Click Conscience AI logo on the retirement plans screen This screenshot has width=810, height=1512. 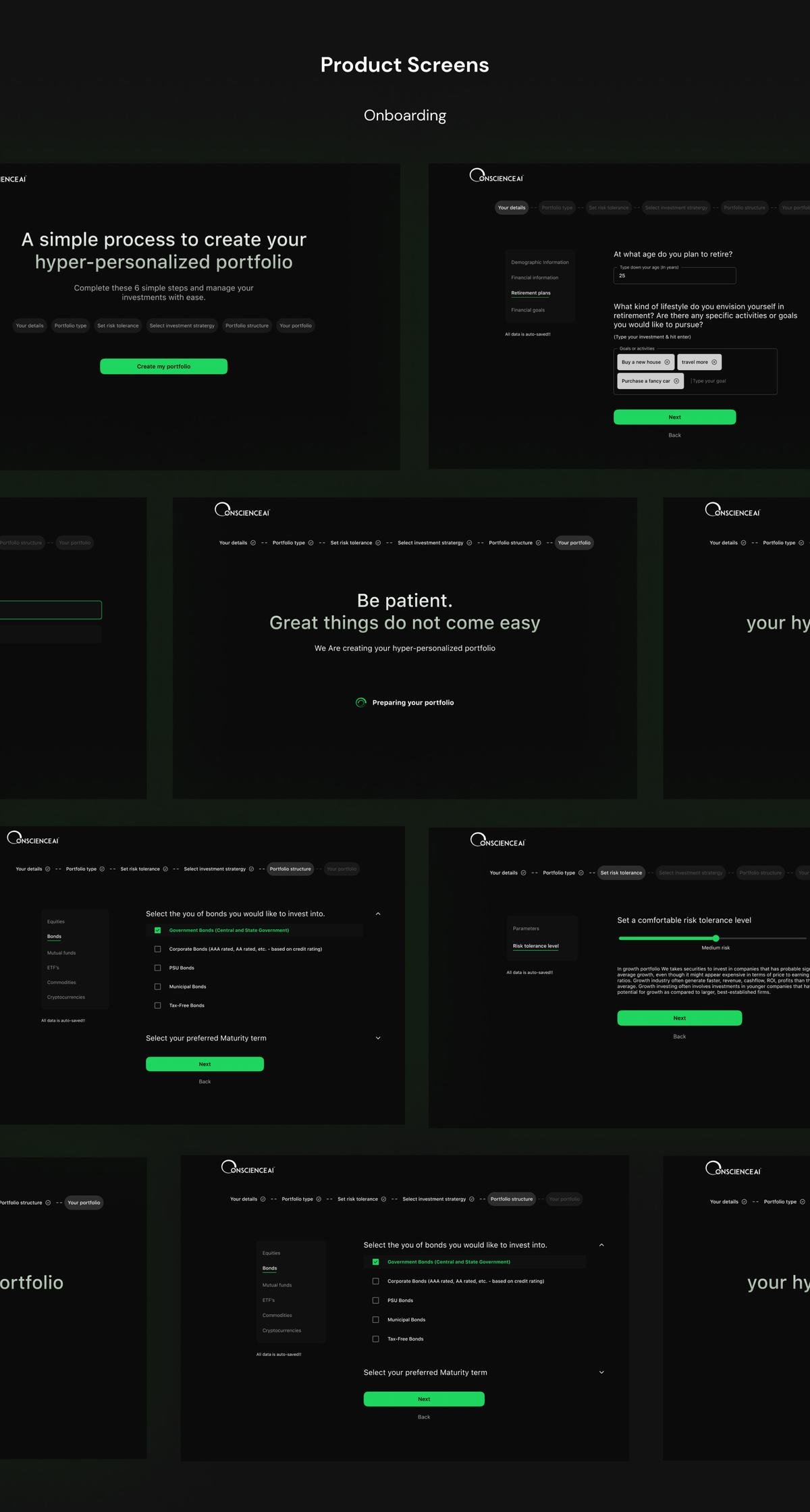(x=496, y=176)
